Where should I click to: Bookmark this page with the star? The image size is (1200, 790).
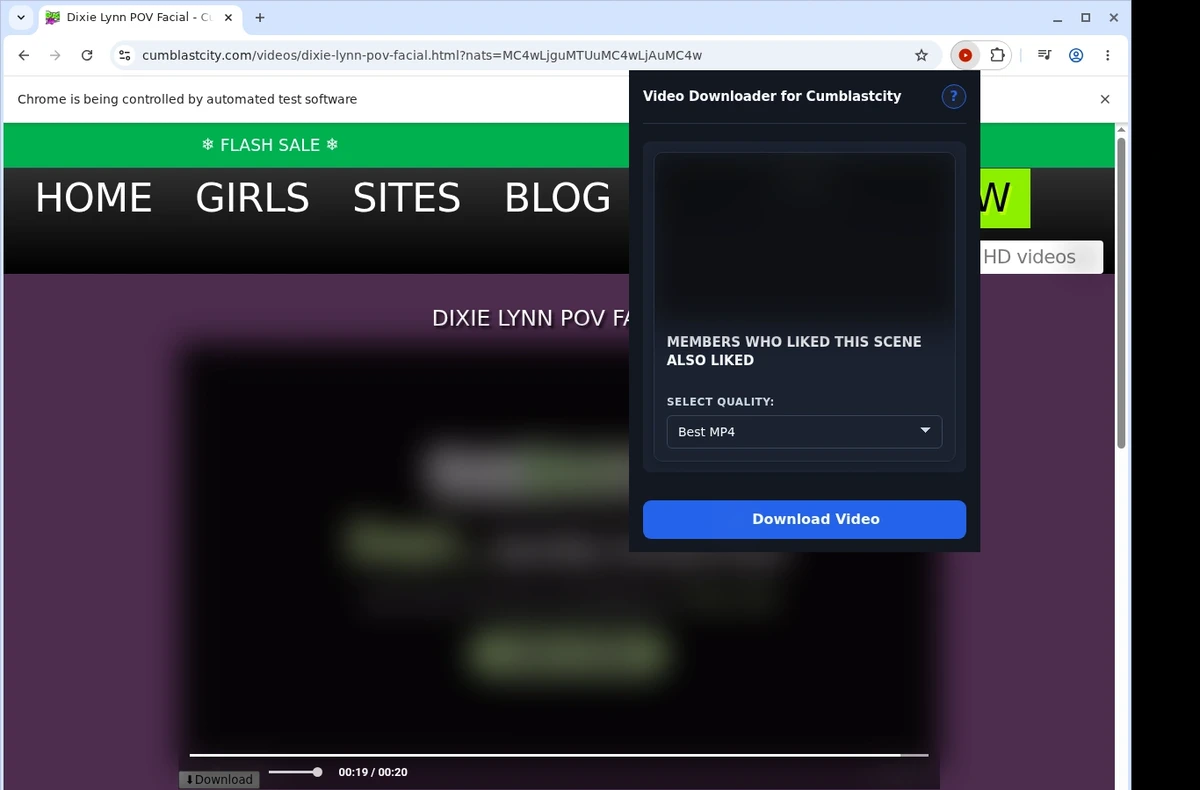click(921, 56)
